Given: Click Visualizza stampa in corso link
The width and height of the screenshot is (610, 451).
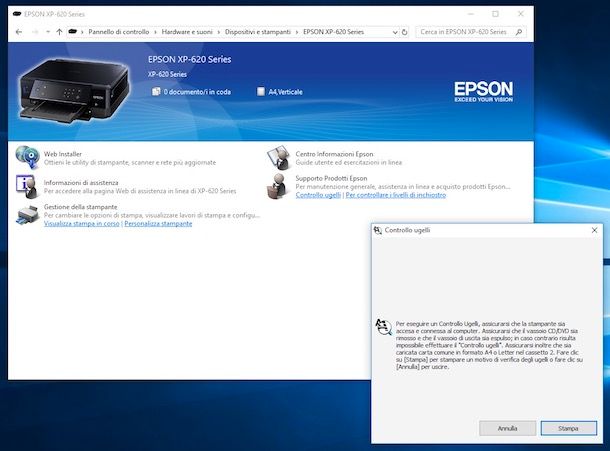Looking at the screenshot, I should 82,224.
